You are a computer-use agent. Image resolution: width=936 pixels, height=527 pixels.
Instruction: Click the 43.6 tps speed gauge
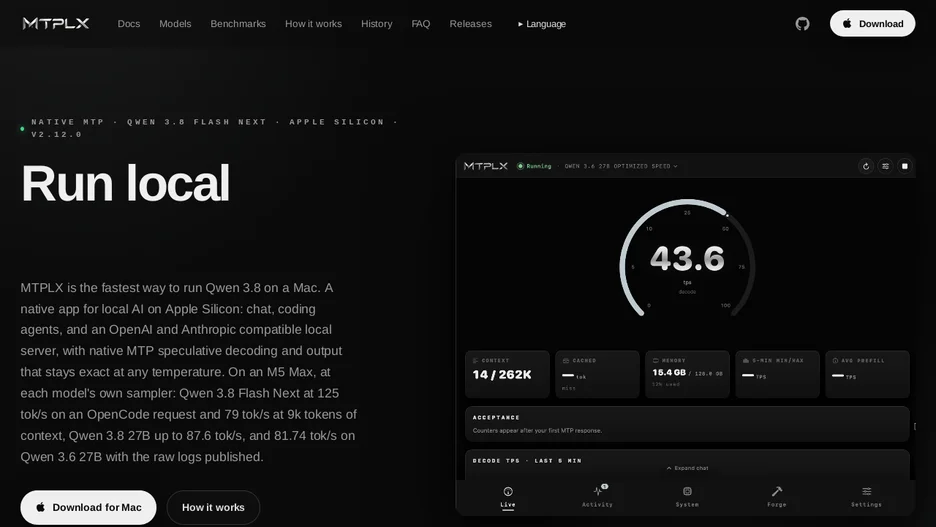point(687,260)
